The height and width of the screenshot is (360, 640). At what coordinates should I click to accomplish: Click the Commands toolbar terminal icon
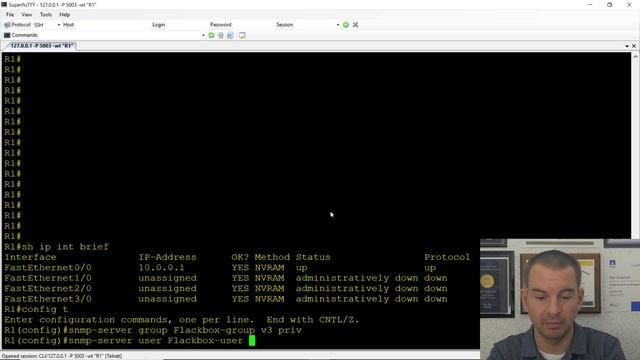(x=7, y=35)
